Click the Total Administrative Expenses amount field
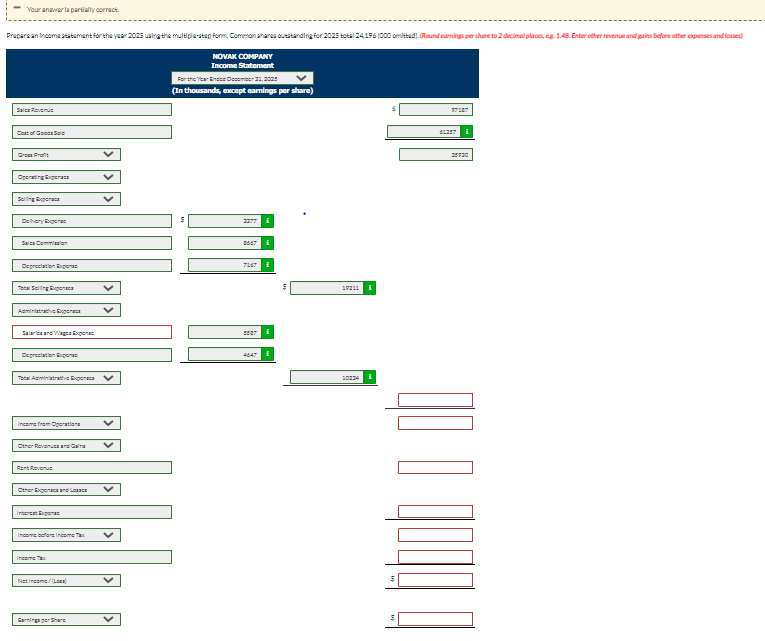This screenshot has height=641, width=765. pos(327,377)
